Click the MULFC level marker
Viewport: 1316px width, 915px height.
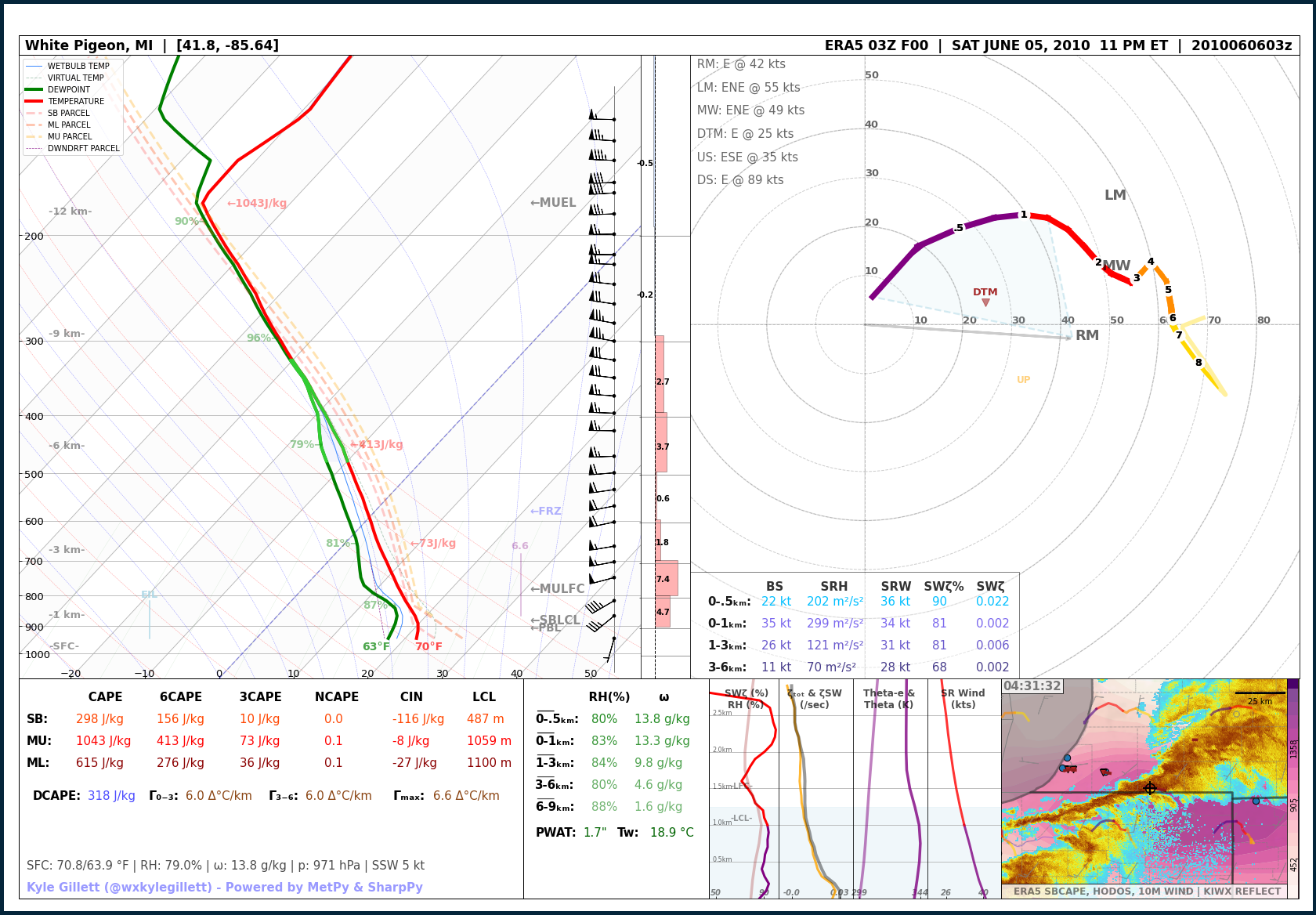(x=557, y=589)
